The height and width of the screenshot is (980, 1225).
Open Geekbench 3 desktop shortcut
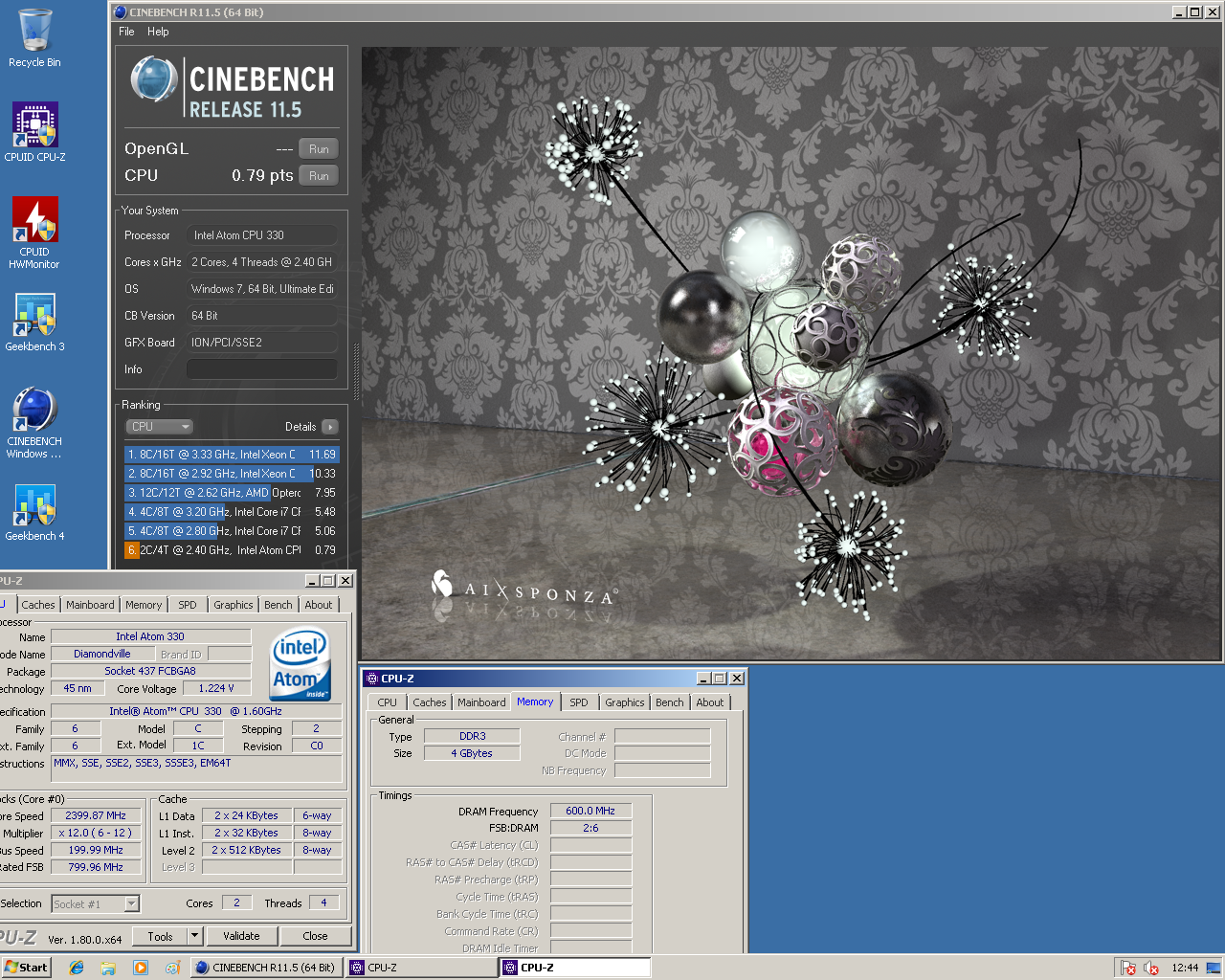point(34,322)
